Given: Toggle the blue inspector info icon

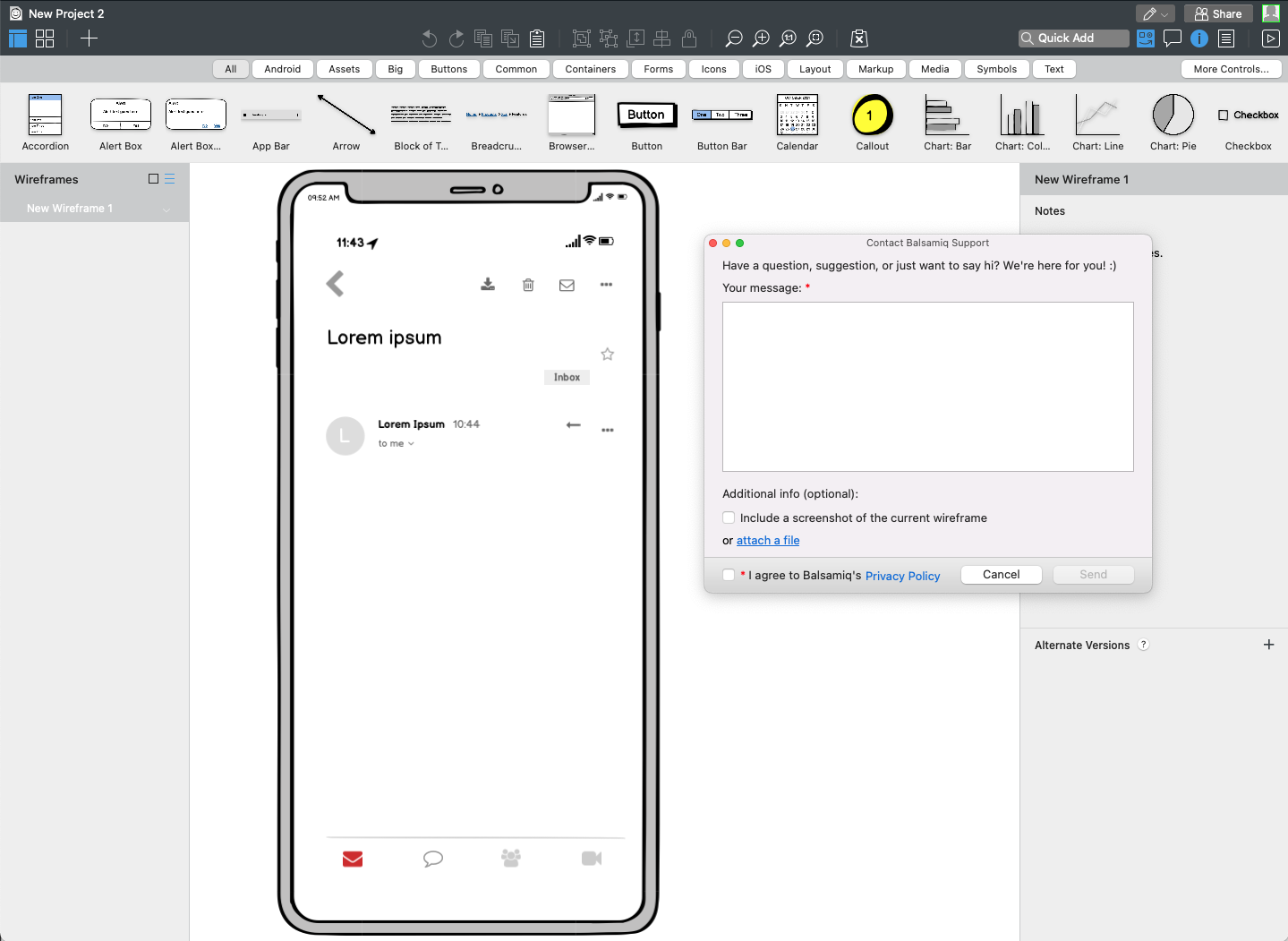Looking at the screenshot, I should (1199, 38).
